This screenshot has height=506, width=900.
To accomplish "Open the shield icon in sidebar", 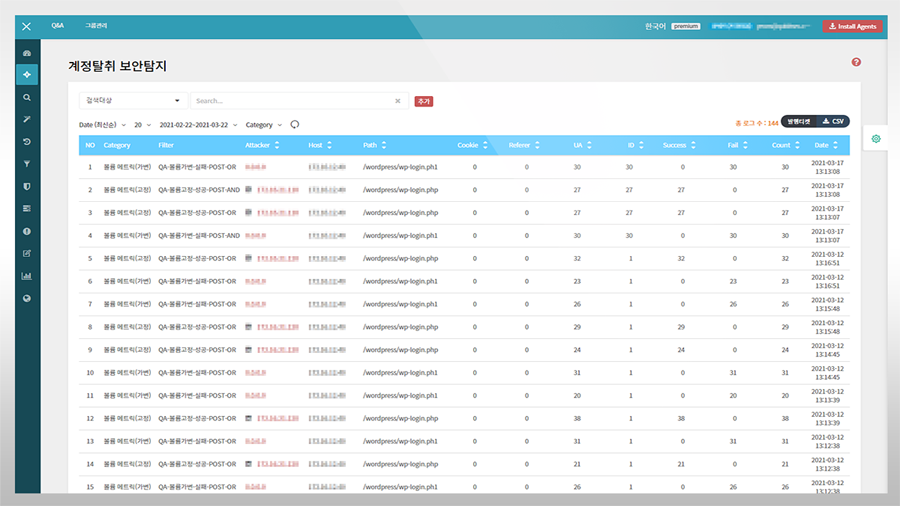I will 27,186.
